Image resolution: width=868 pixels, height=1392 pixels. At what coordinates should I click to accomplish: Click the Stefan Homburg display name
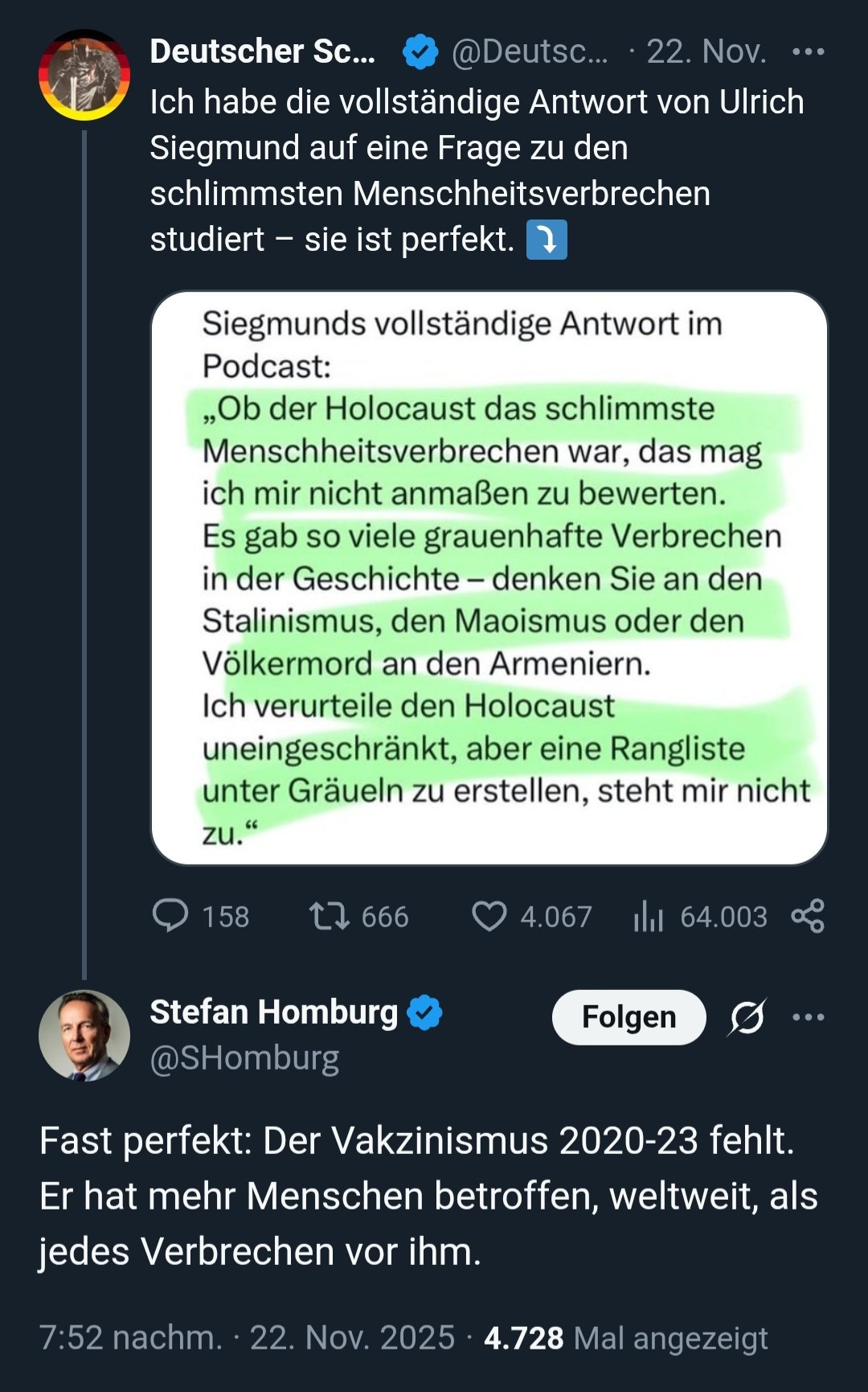click(273, 1012)
